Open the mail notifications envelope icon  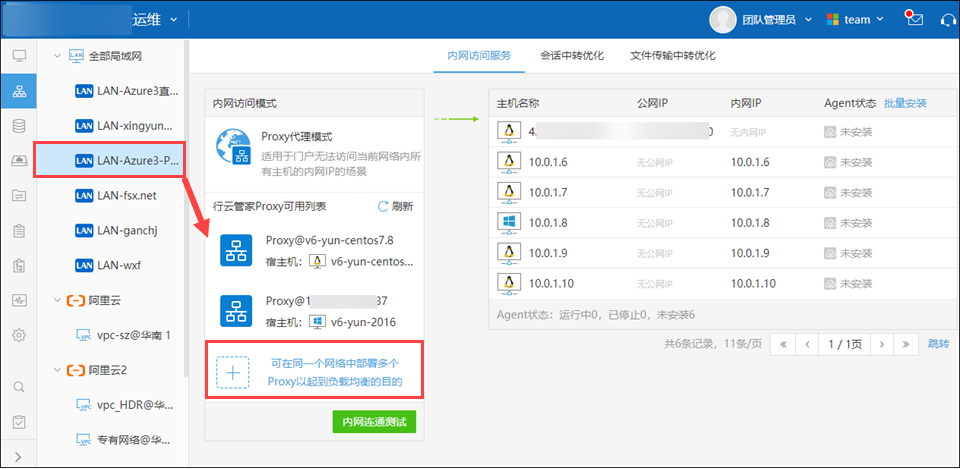911,19
